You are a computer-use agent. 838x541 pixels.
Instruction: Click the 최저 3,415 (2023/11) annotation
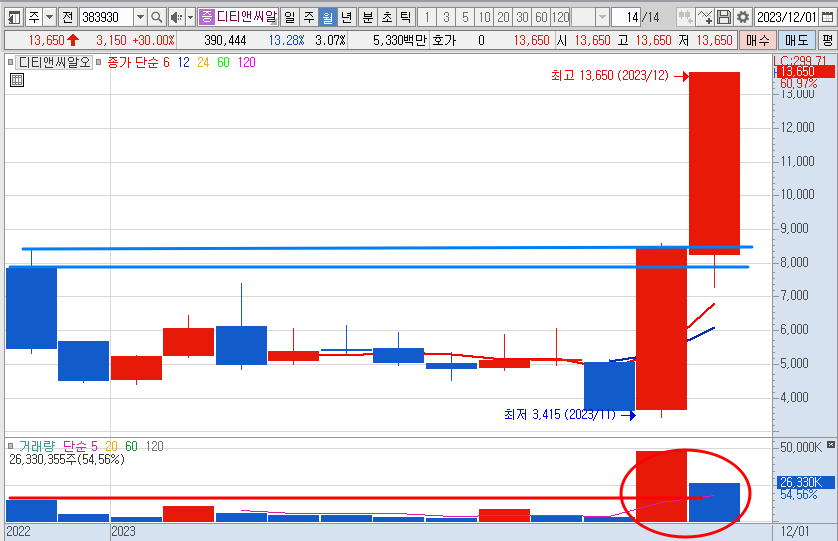560,414
